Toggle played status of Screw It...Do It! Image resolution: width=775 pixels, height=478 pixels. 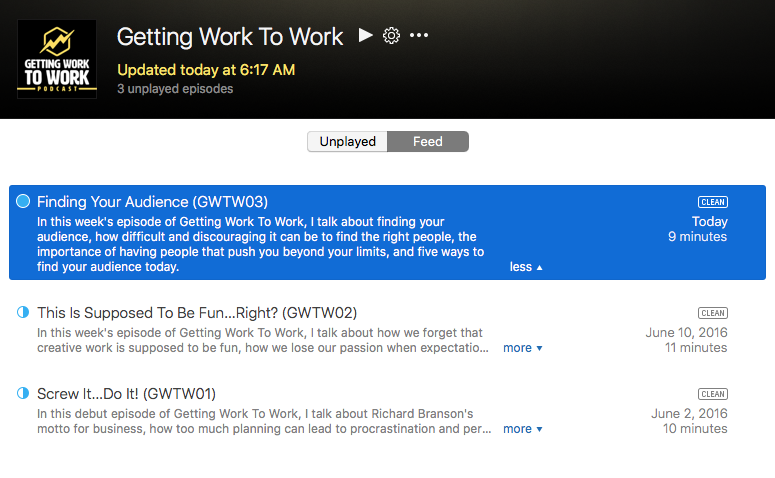(x=23, y=393)
